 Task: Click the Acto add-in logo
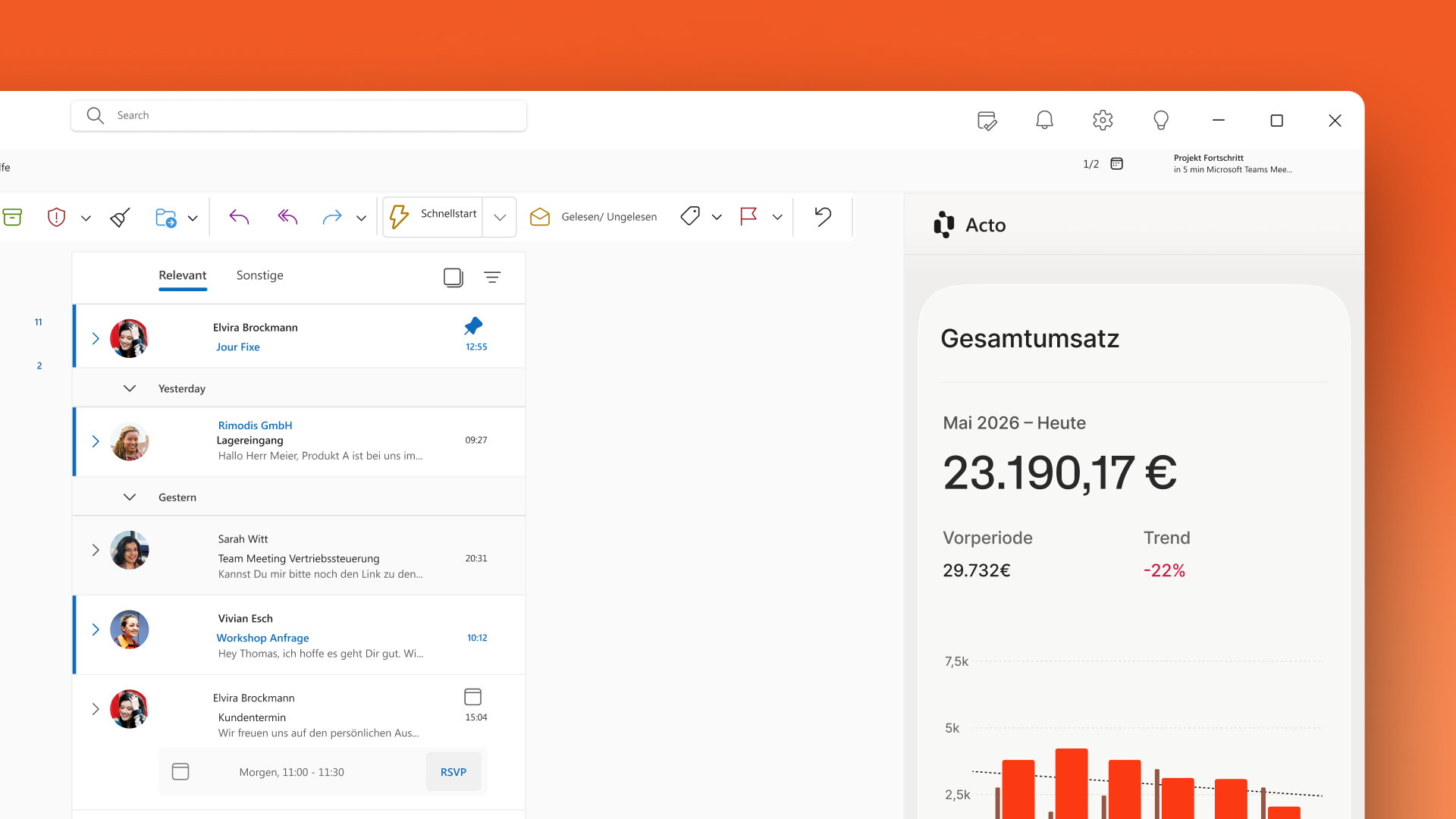(943, 224)
